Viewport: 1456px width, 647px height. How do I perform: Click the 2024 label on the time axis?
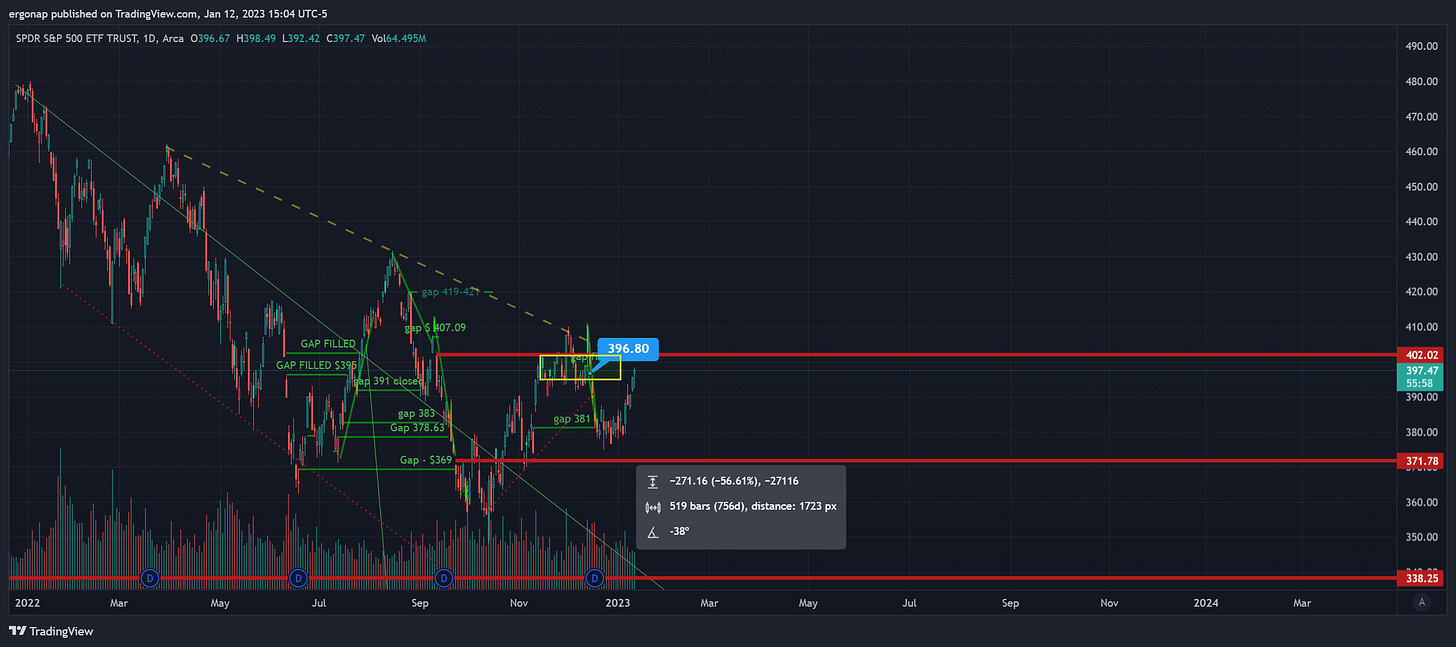pos(1206,603)
